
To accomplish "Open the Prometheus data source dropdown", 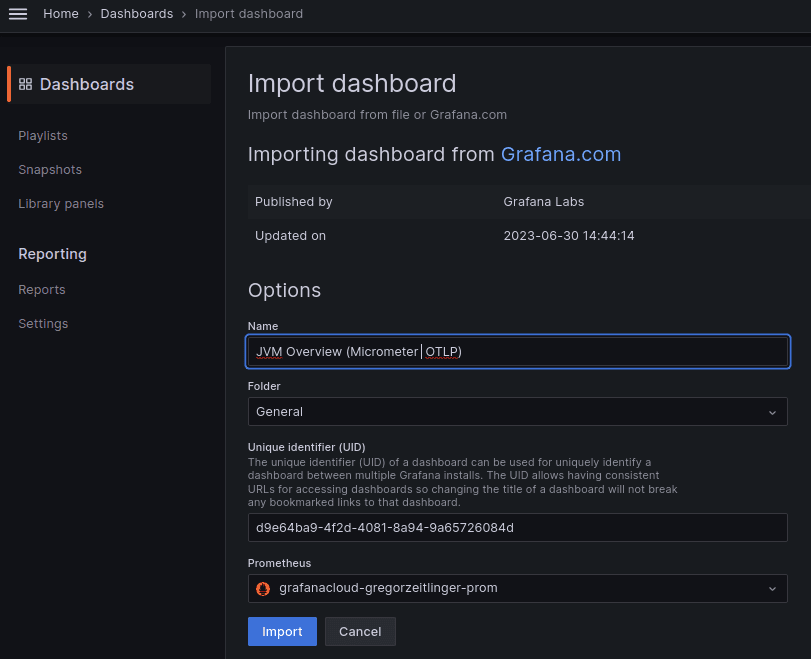I will [x=518, y=589].
